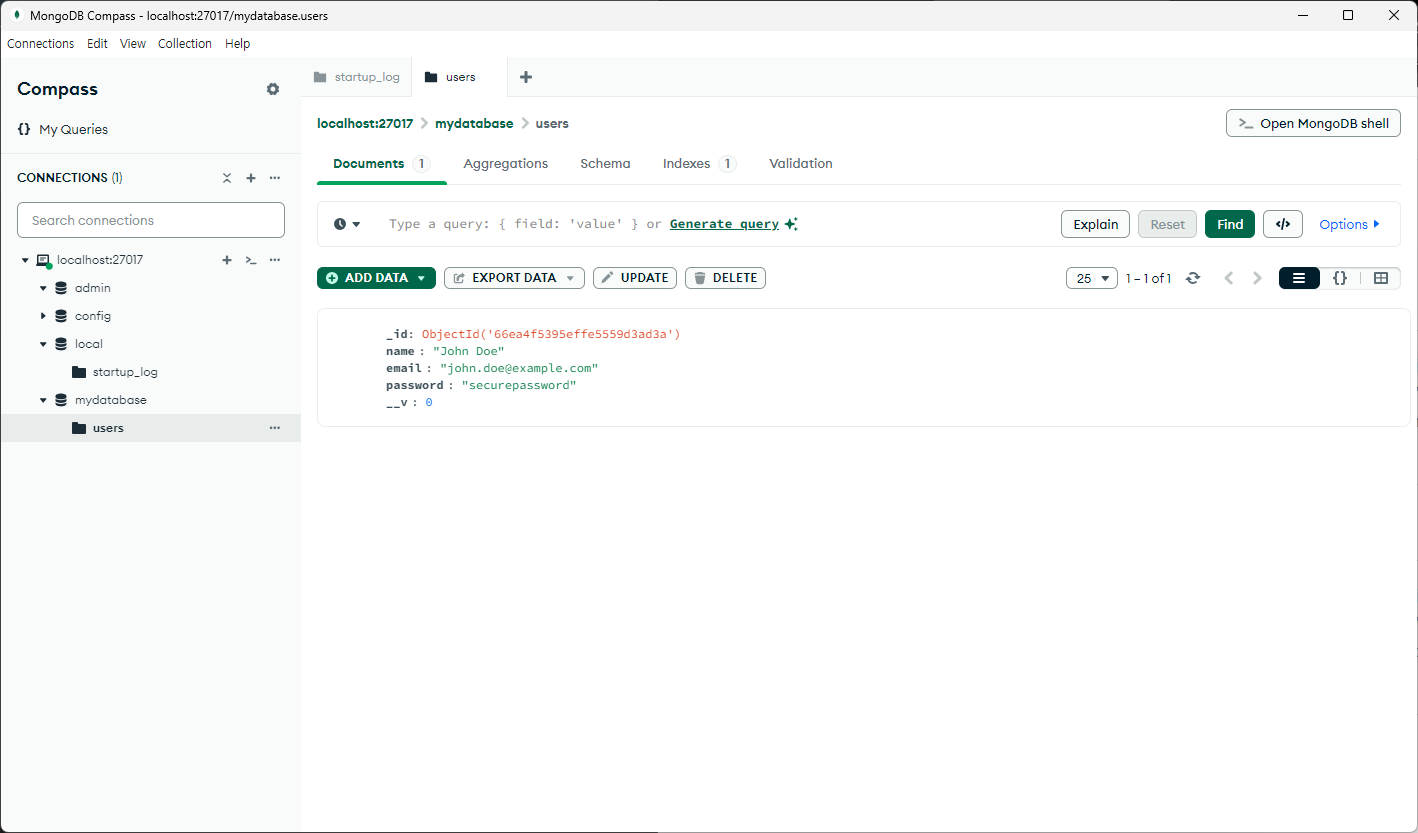
Task: Collapse all connections icon
Action: tap(227, 178)
